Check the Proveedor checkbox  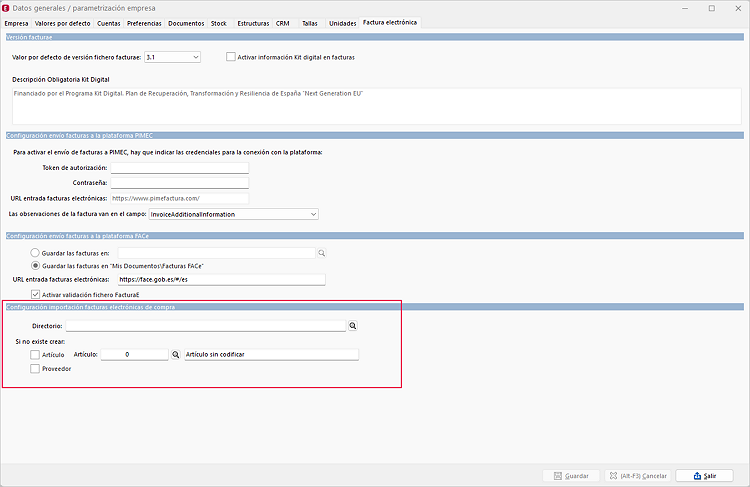click(x=35, y=368)
